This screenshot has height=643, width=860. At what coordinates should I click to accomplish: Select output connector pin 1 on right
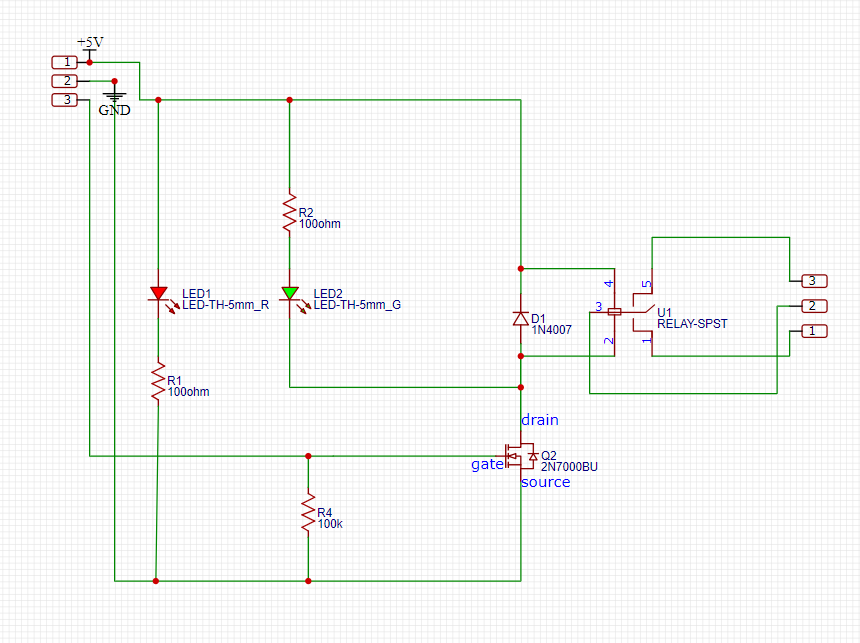click(x=814, y=331)
